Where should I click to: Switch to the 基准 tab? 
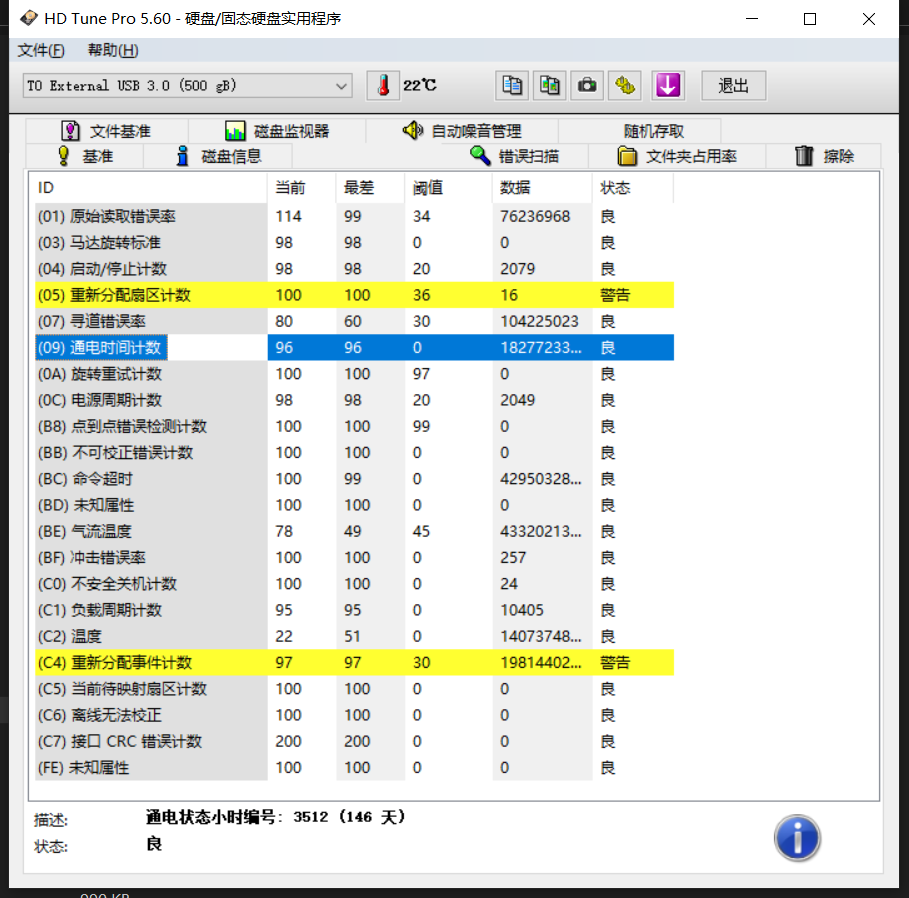point(86,156)
